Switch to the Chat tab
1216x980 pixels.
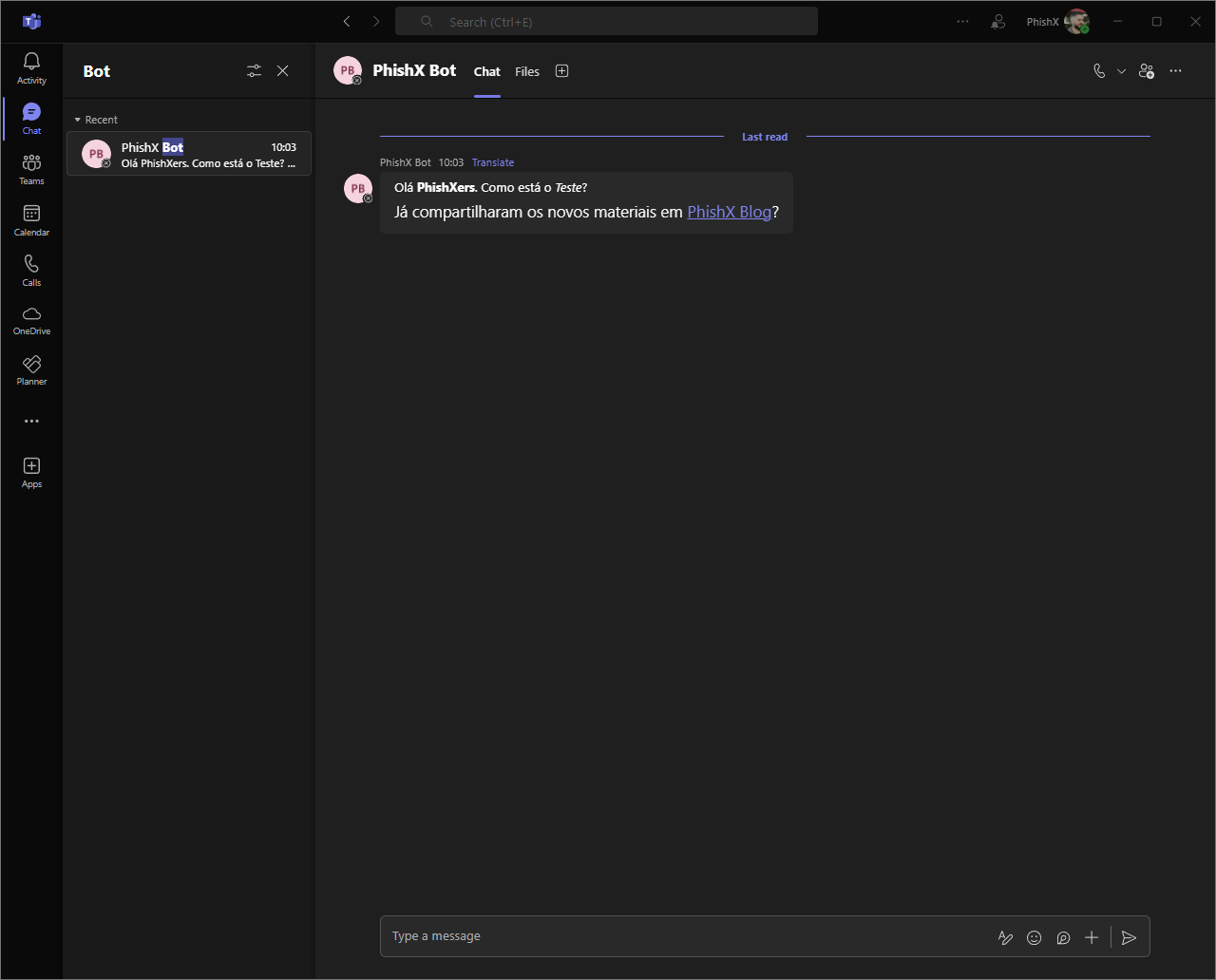click(487, 72)
